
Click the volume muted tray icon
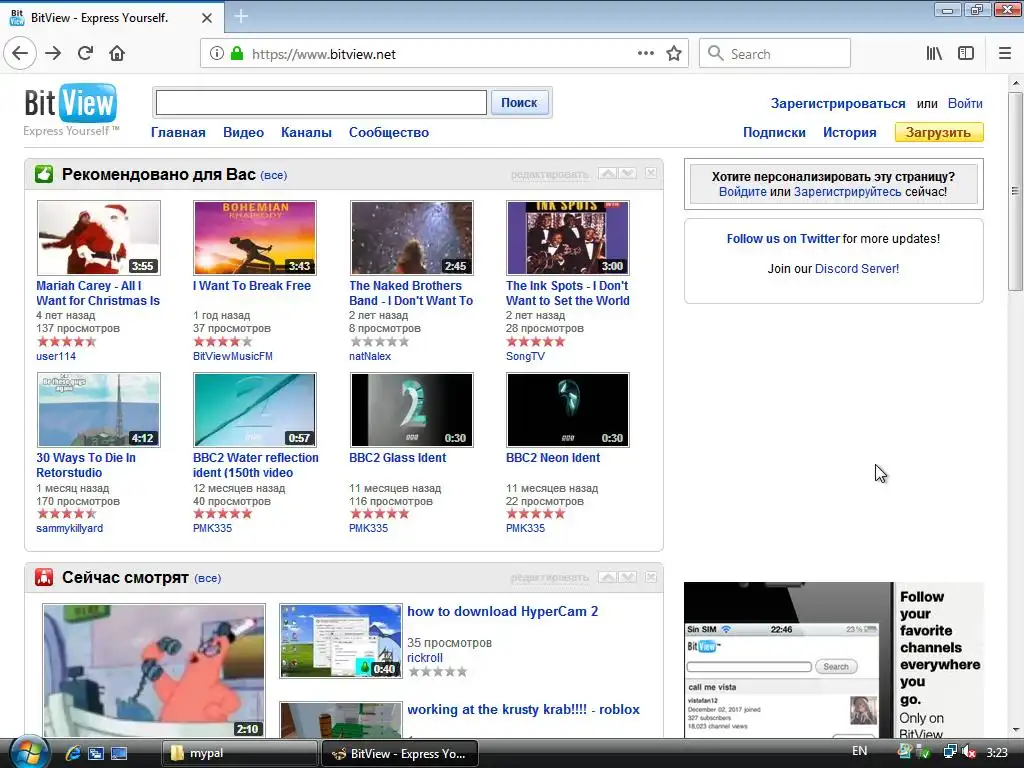point(969,752)
